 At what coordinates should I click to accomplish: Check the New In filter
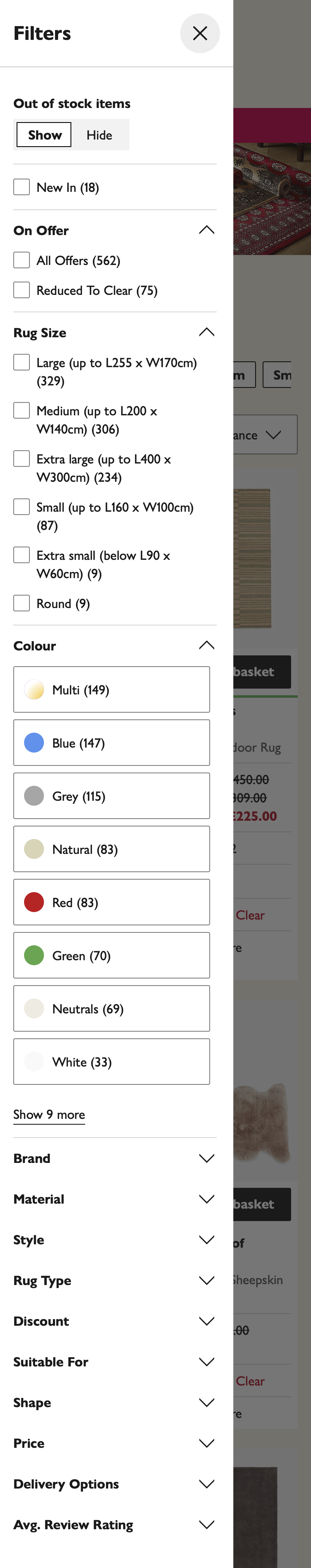pyautogui.click(x=21, y=187)
